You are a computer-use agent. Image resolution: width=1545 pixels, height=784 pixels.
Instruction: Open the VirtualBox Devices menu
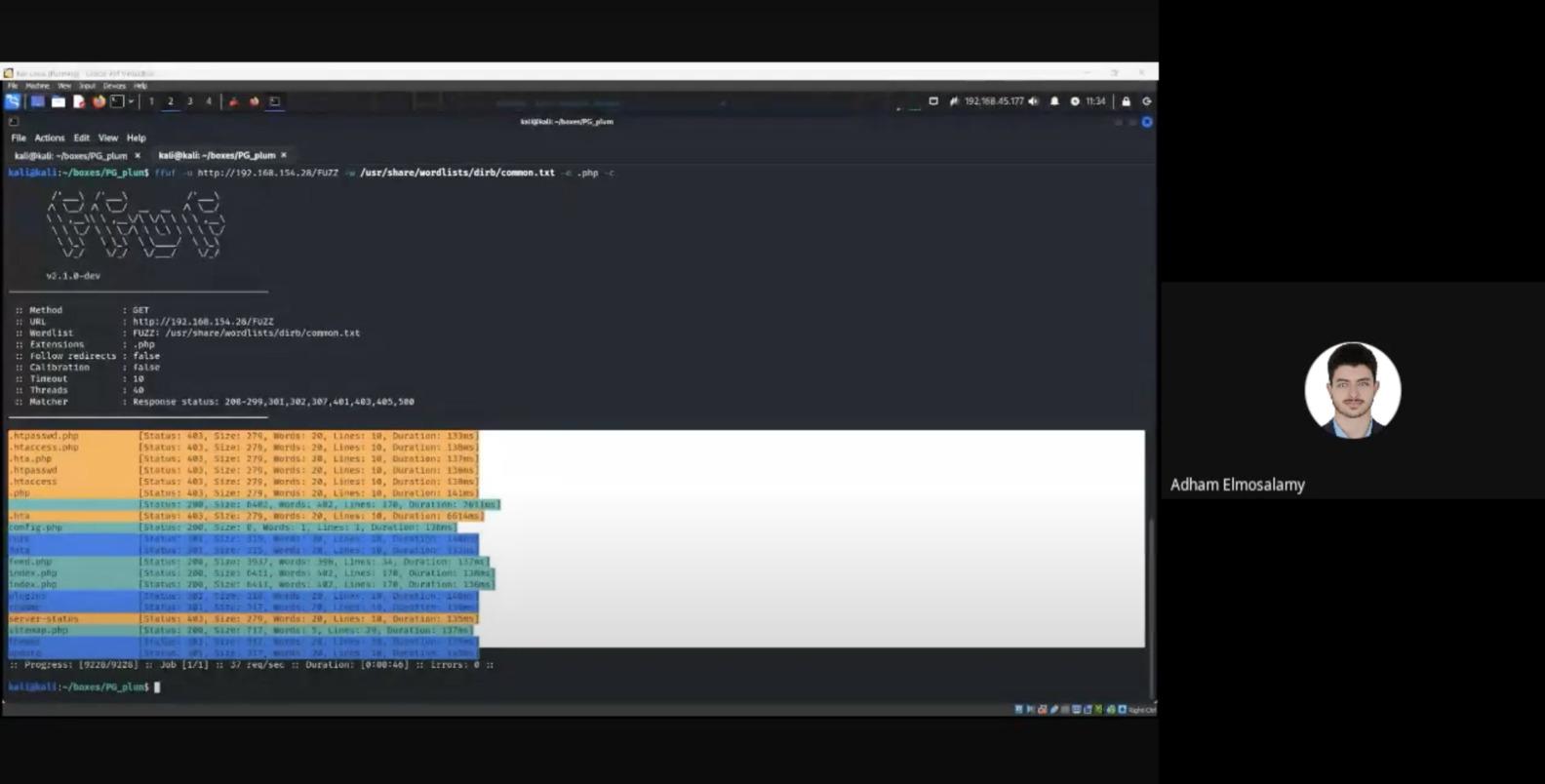click(x=114, y=86)
